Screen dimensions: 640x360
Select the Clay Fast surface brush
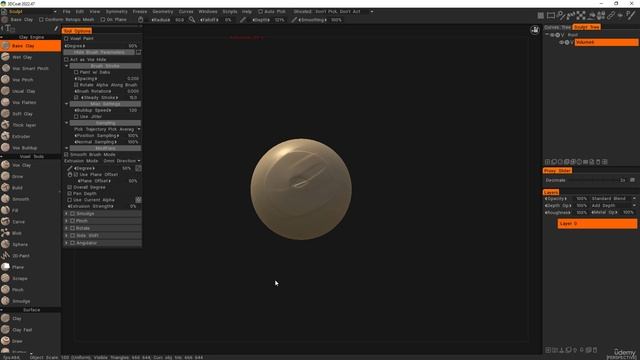[31, 330]
